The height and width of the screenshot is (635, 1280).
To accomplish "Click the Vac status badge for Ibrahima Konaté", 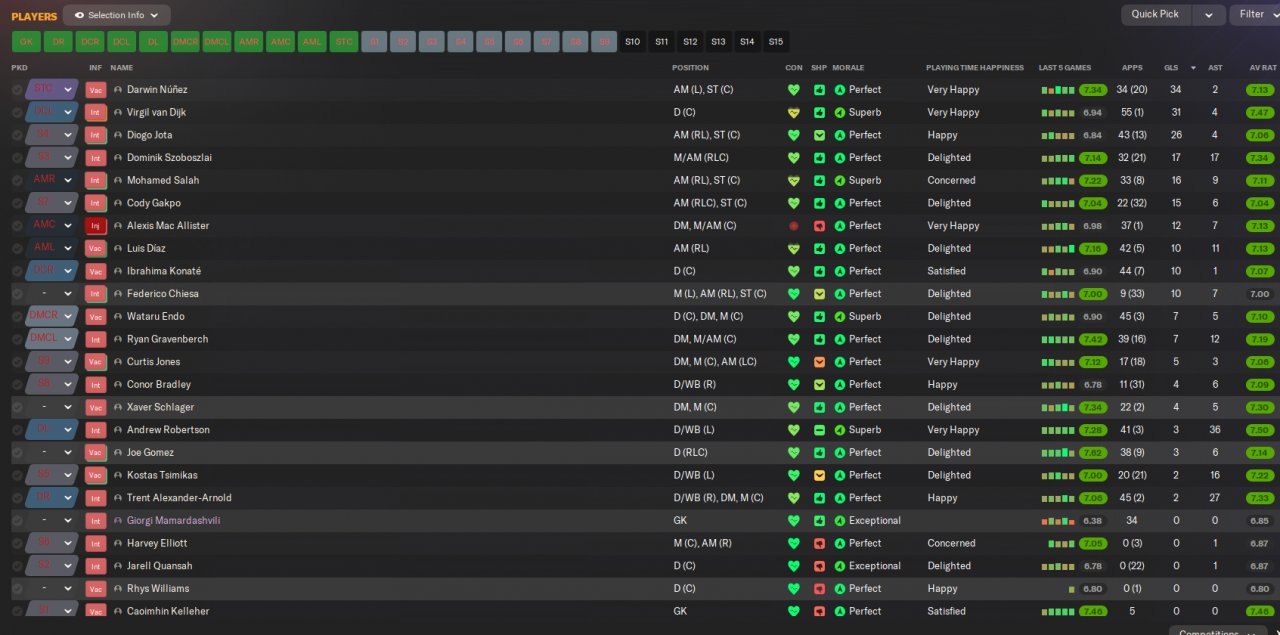I will [x=96, y=271].
